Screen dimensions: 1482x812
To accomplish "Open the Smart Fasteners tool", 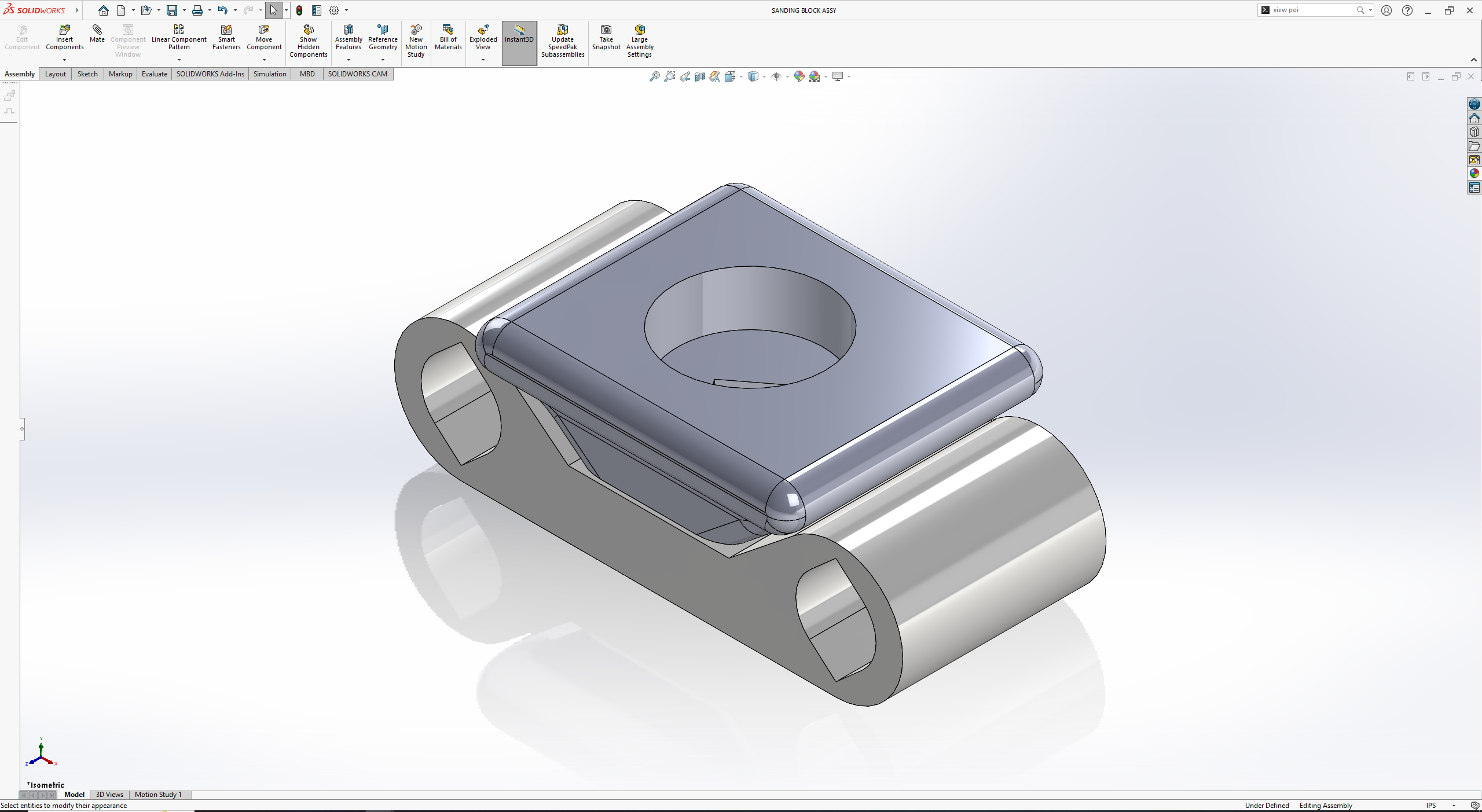I will (226, 38).
